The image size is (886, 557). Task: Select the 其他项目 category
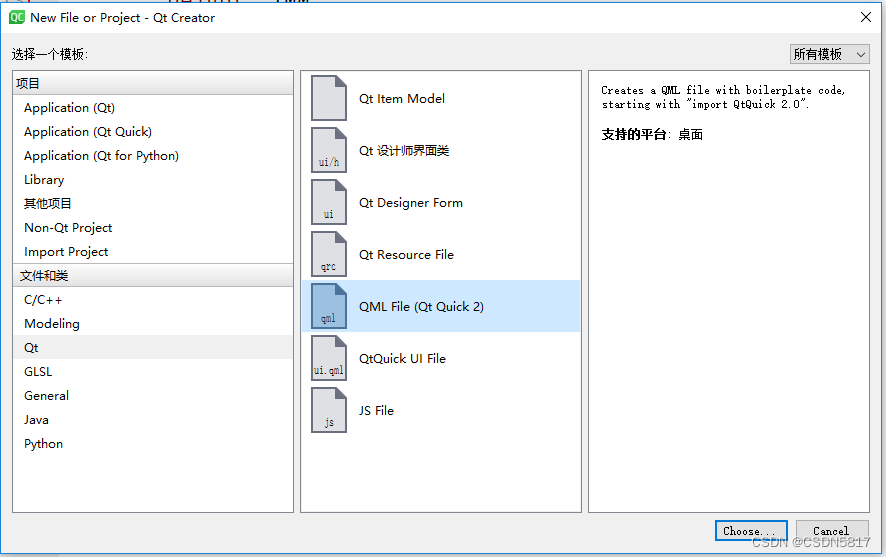[x=153, y=203]
